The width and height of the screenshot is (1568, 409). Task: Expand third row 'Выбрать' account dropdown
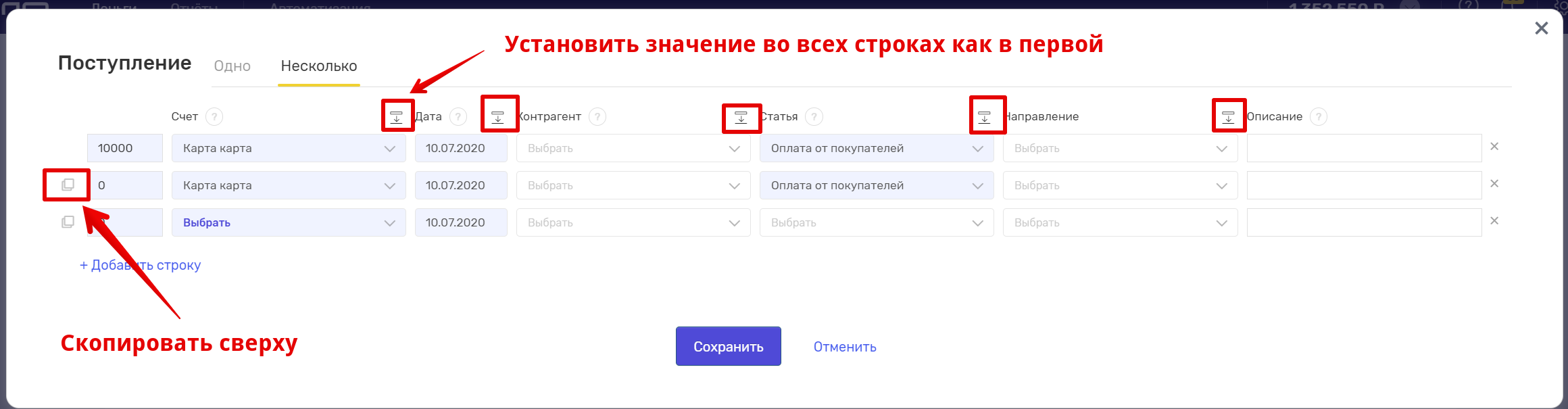click(289, 222)
